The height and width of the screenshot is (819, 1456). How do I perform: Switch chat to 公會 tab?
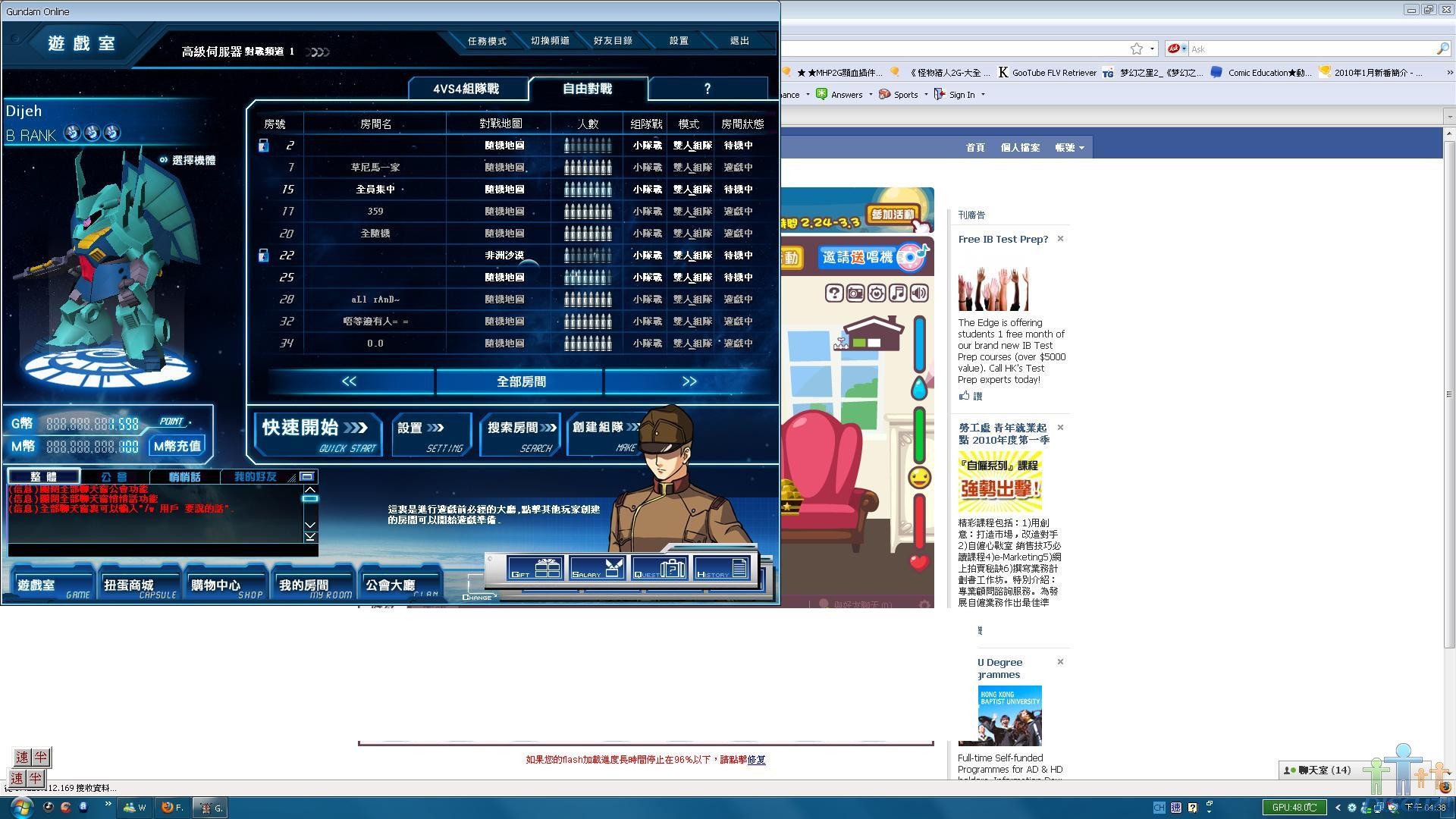pyautogui.click(x=115, y=476)
